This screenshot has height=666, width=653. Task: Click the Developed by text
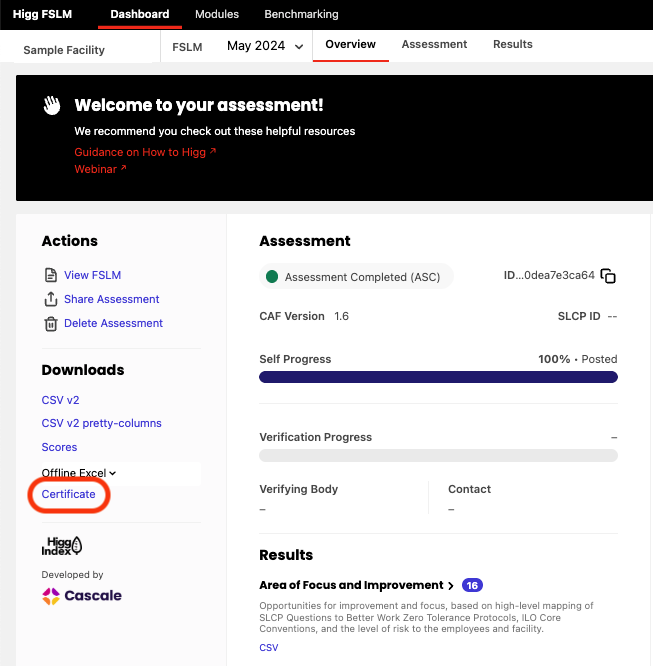click(x=72, y=575)
